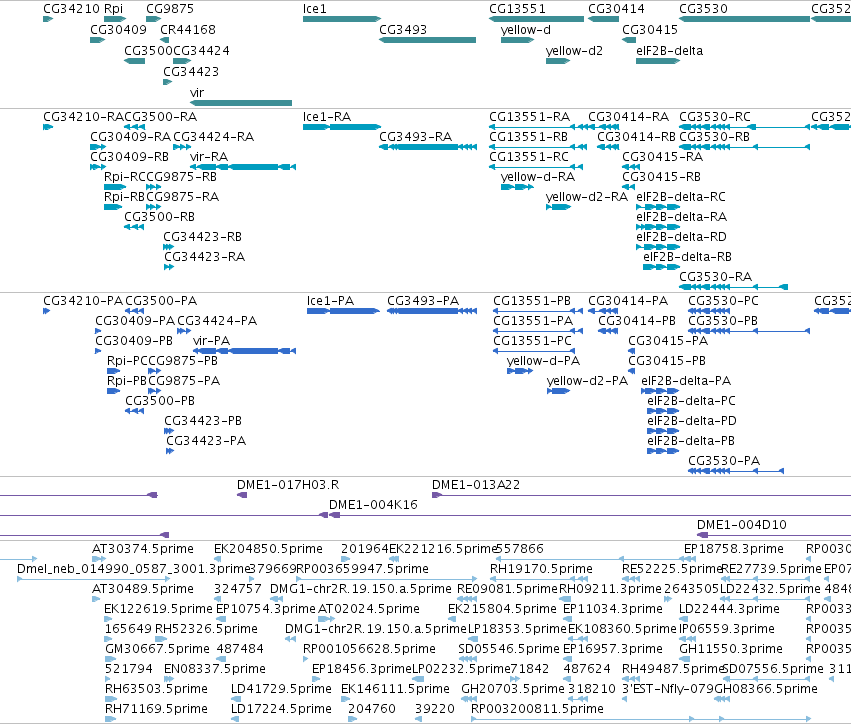This screenshot has width=851, height=724.
Task: Select the CG34424 gene label
Action: click(201, 51)
